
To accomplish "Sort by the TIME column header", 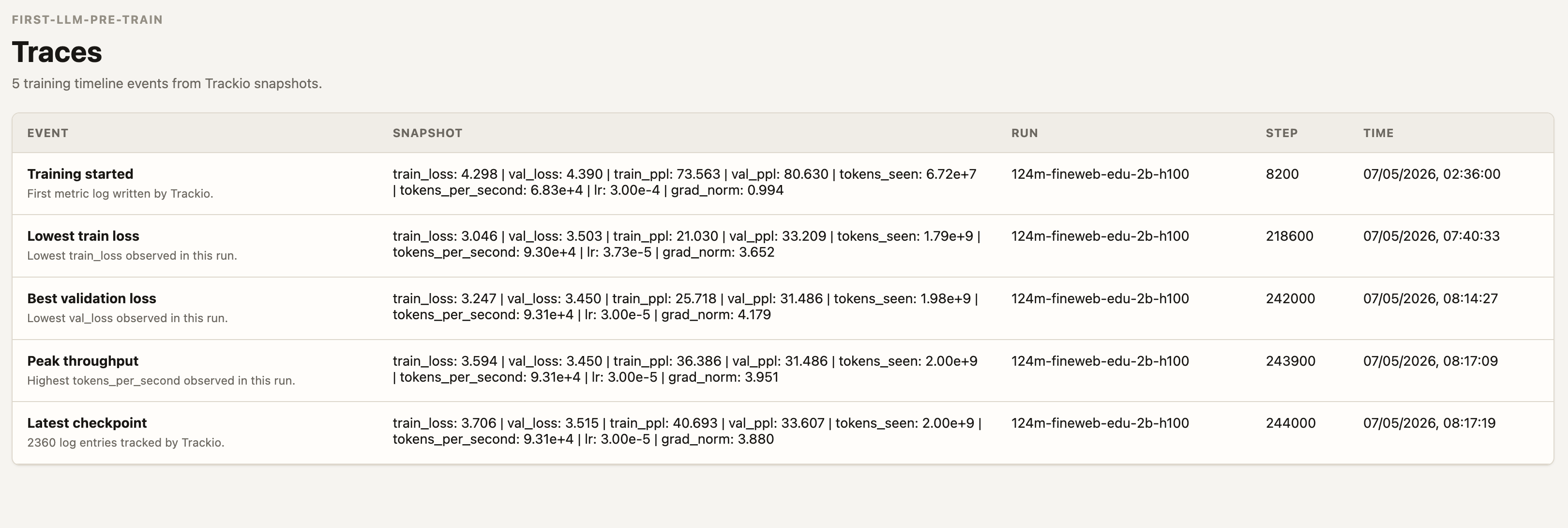I will pyautogui.click(x=1378, y=133).
